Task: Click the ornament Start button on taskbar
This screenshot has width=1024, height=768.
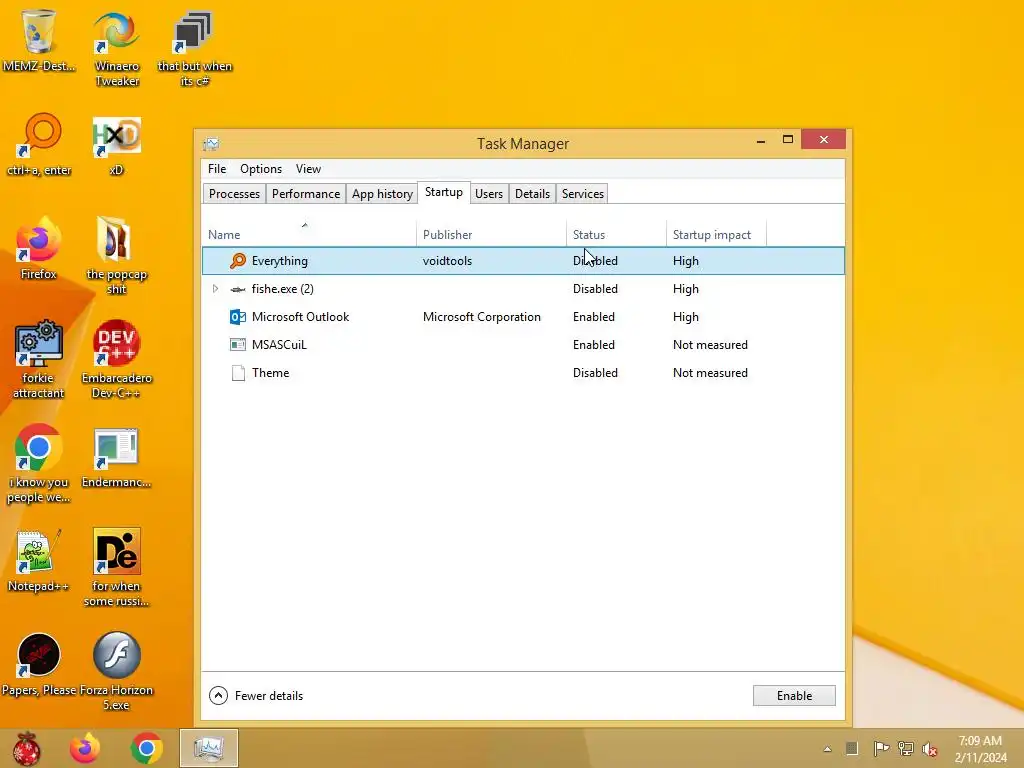Action: pyautogui.click(x=27, y=748)
